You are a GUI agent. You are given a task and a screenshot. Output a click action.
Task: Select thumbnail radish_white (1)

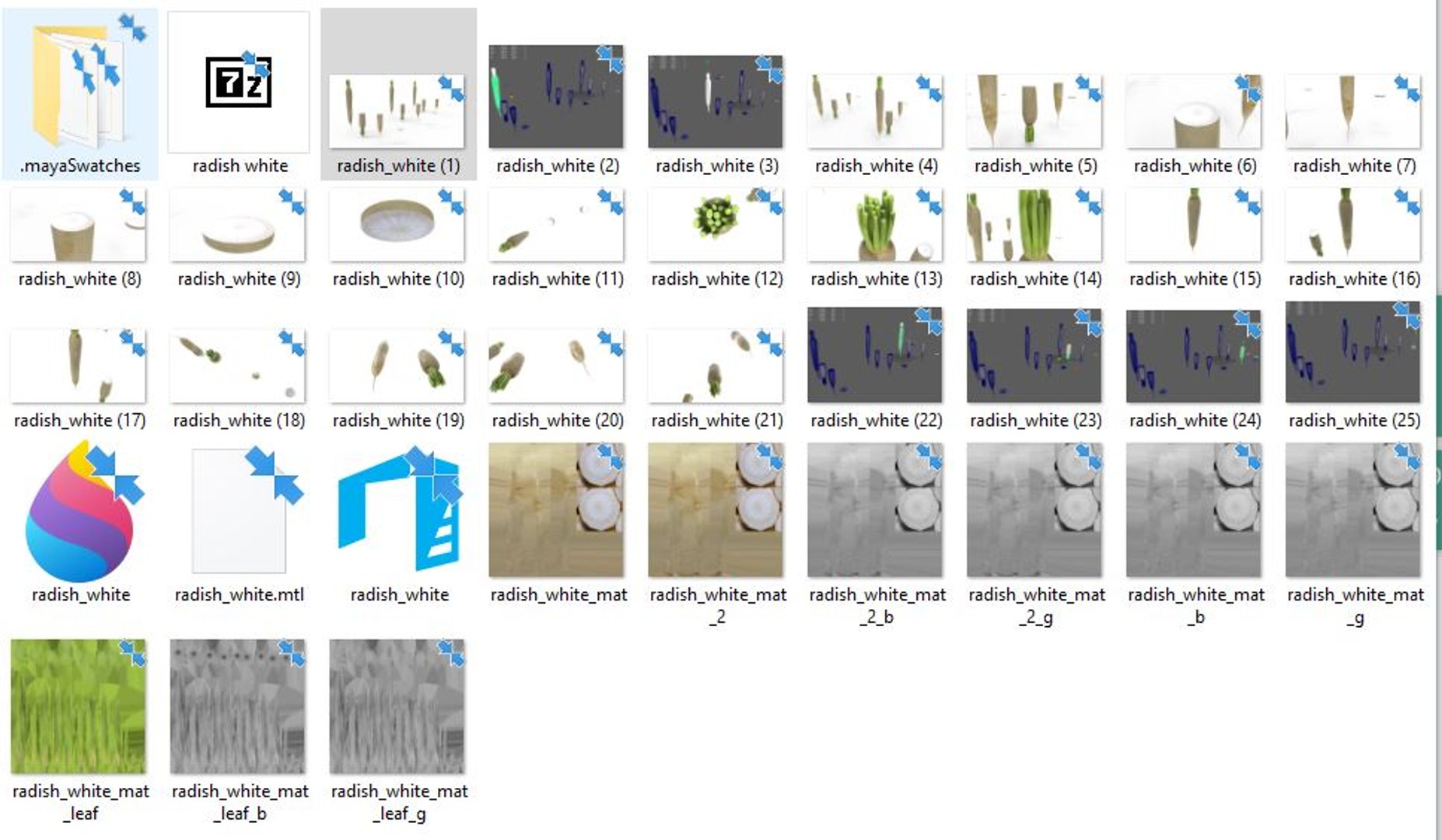[x=397, y=110]
